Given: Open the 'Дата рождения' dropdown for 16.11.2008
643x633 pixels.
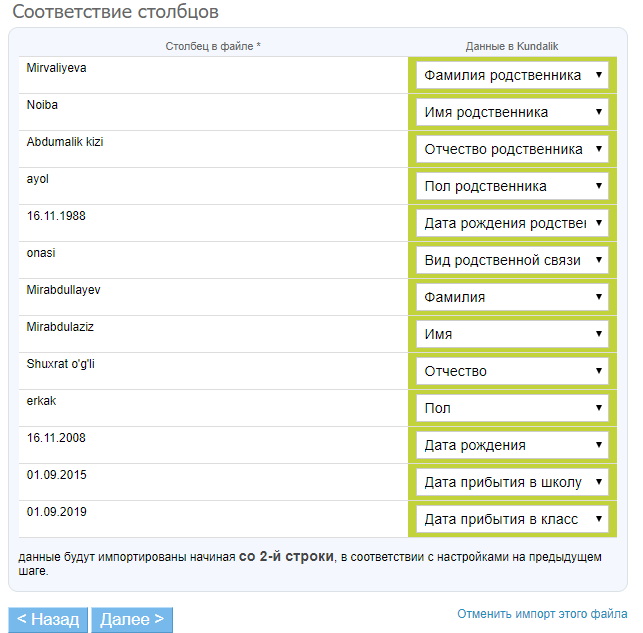Looking at the screenshot, I should 512,445.
